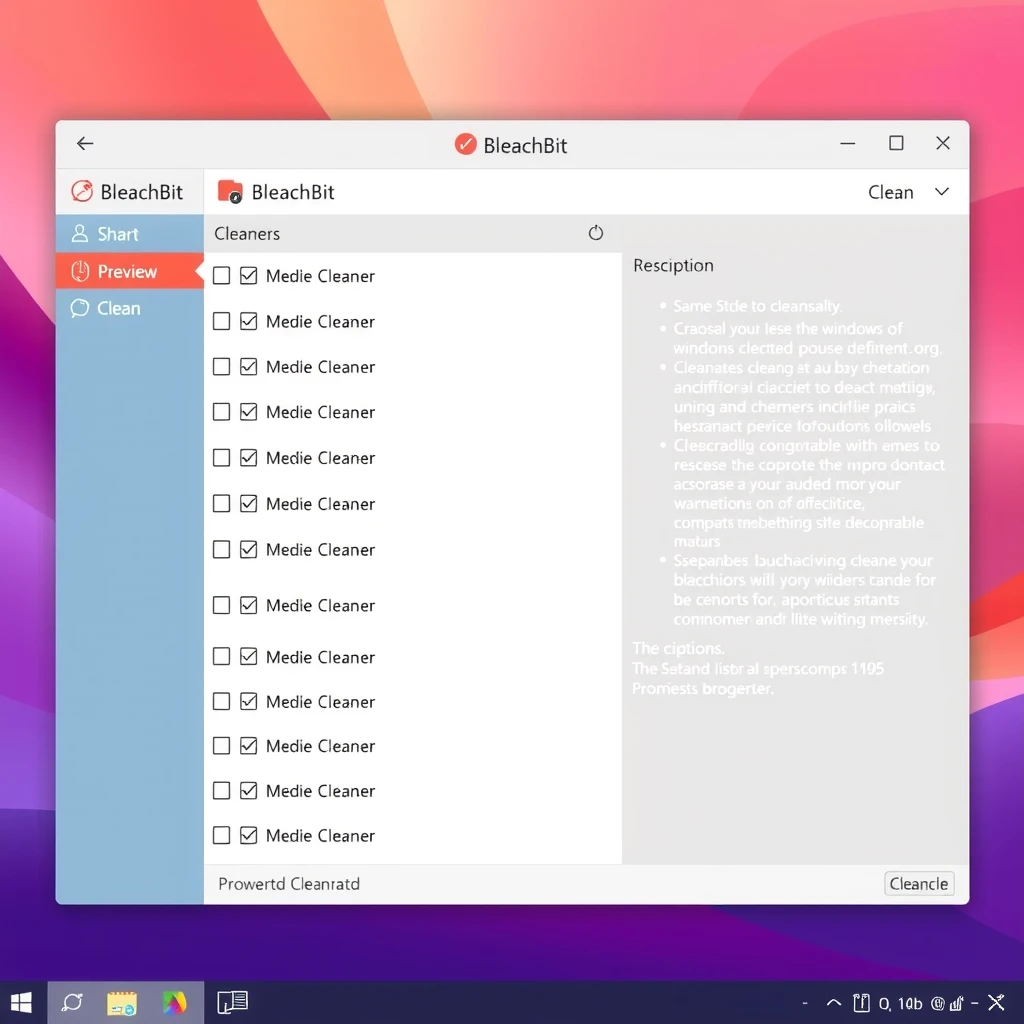Click the BleachBit title bar text
This screenshot has width=1024, height=1024.
(x=525, y=145)
